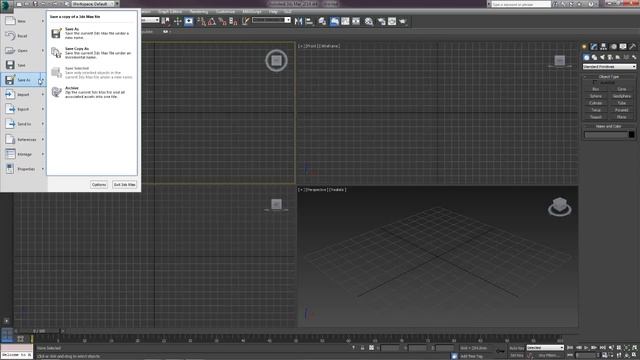Toggle the 3D Snaps button
Screen dimensions: 640x360
tap(202, 21)
